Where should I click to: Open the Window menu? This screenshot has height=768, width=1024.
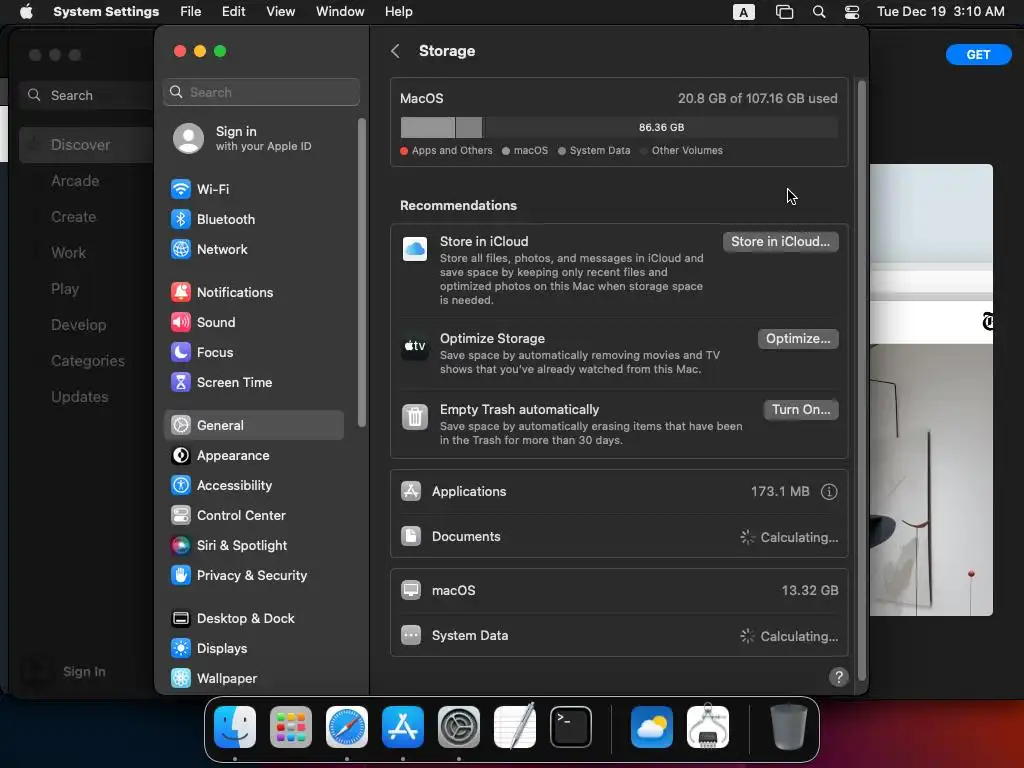pos(340,12)
